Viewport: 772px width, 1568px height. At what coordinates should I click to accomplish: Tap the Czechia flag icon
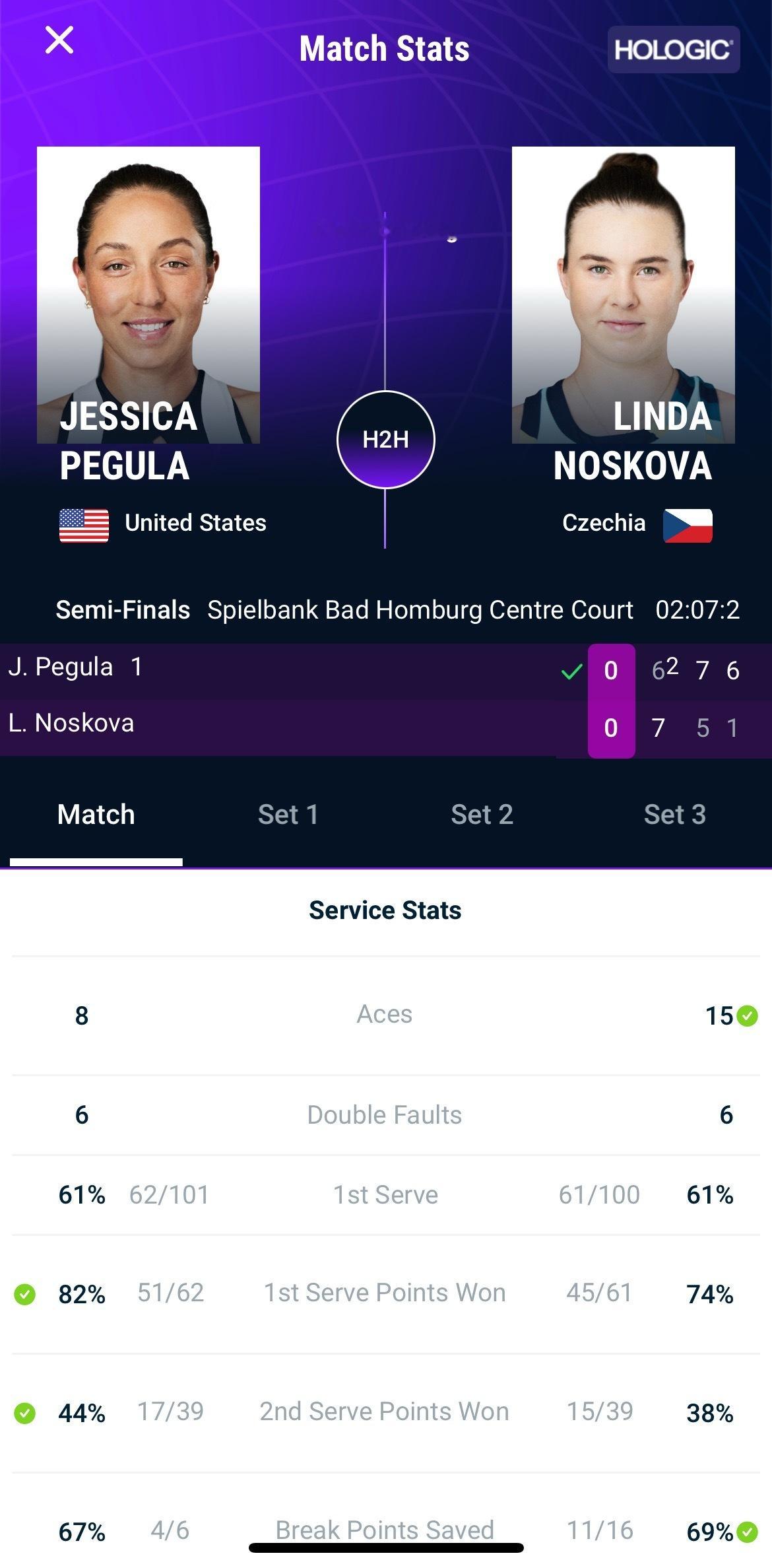click(688, 526)
